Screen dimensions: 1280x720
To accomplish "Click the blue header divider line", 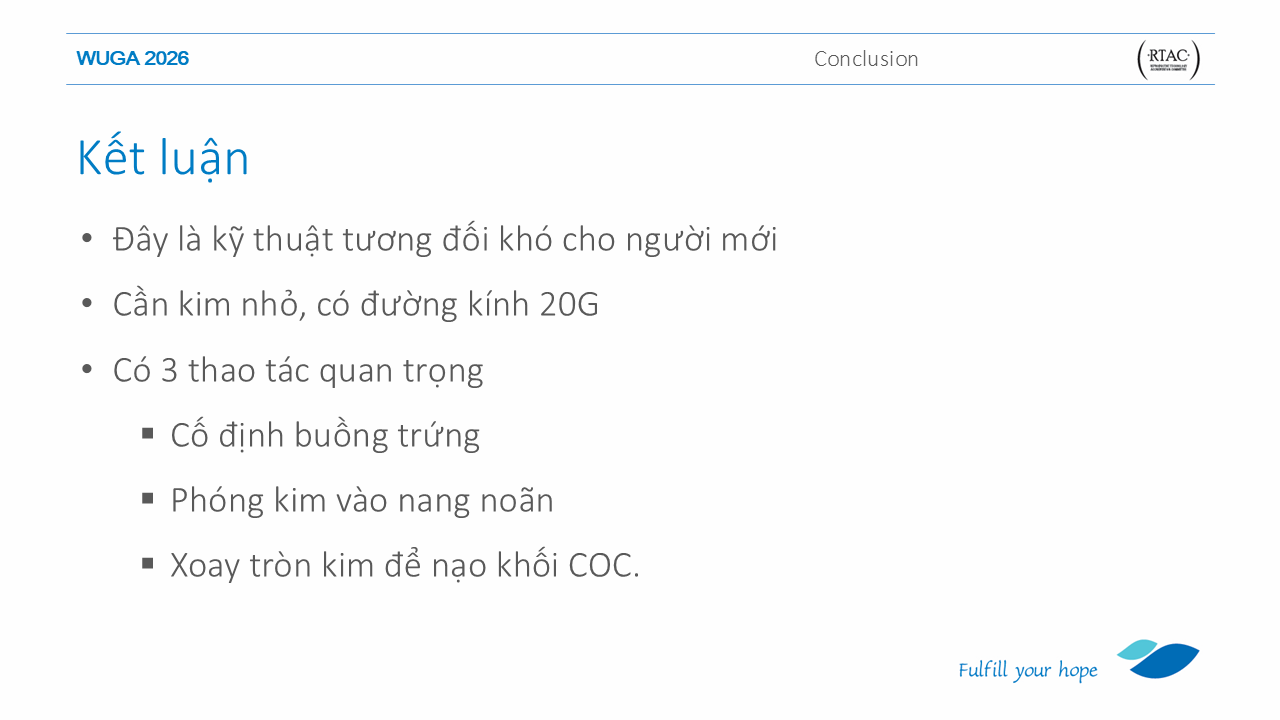I will click(640, 85).
